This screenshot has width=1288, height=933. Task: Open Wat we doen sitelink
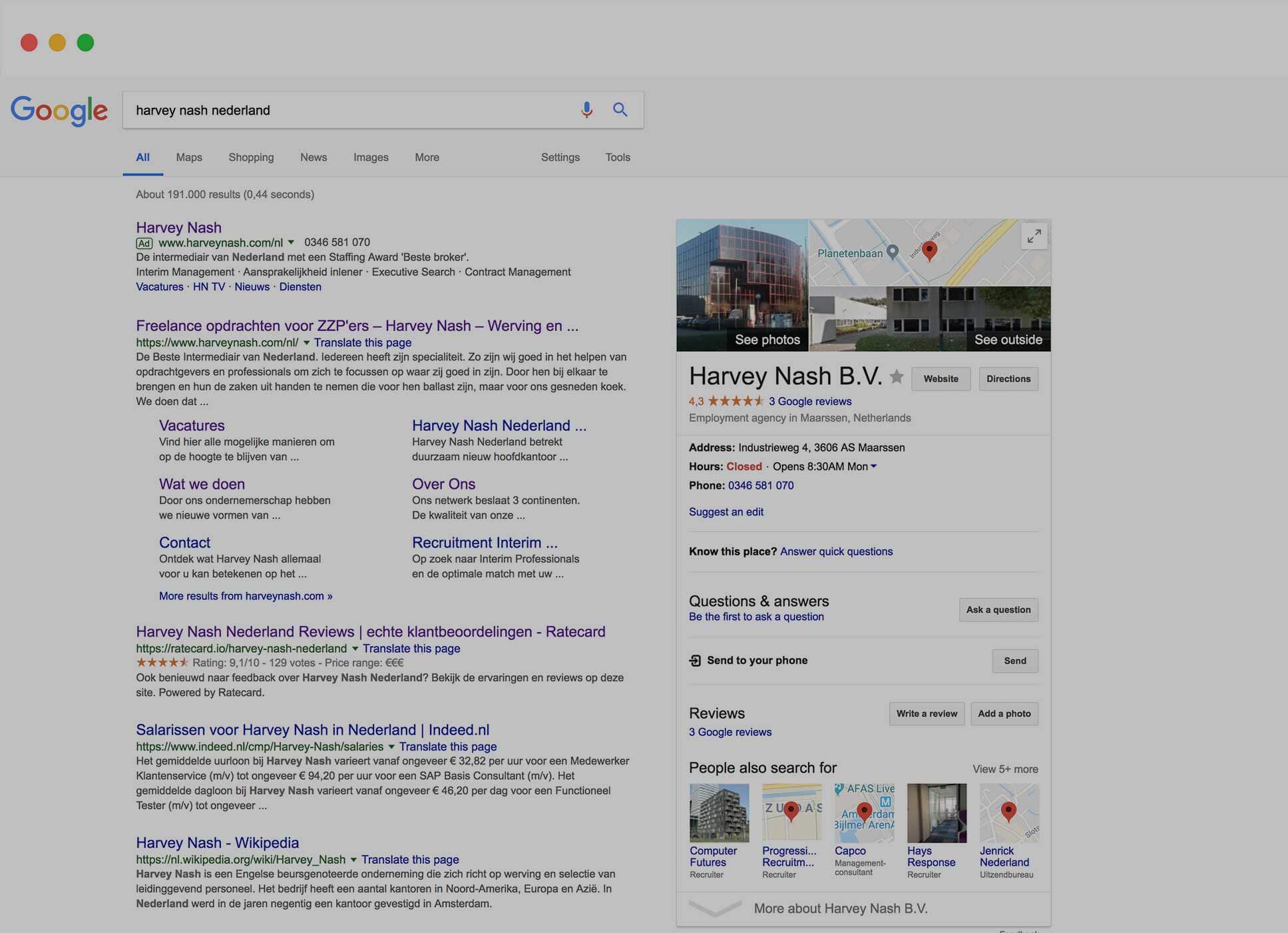tap(202, 484)
